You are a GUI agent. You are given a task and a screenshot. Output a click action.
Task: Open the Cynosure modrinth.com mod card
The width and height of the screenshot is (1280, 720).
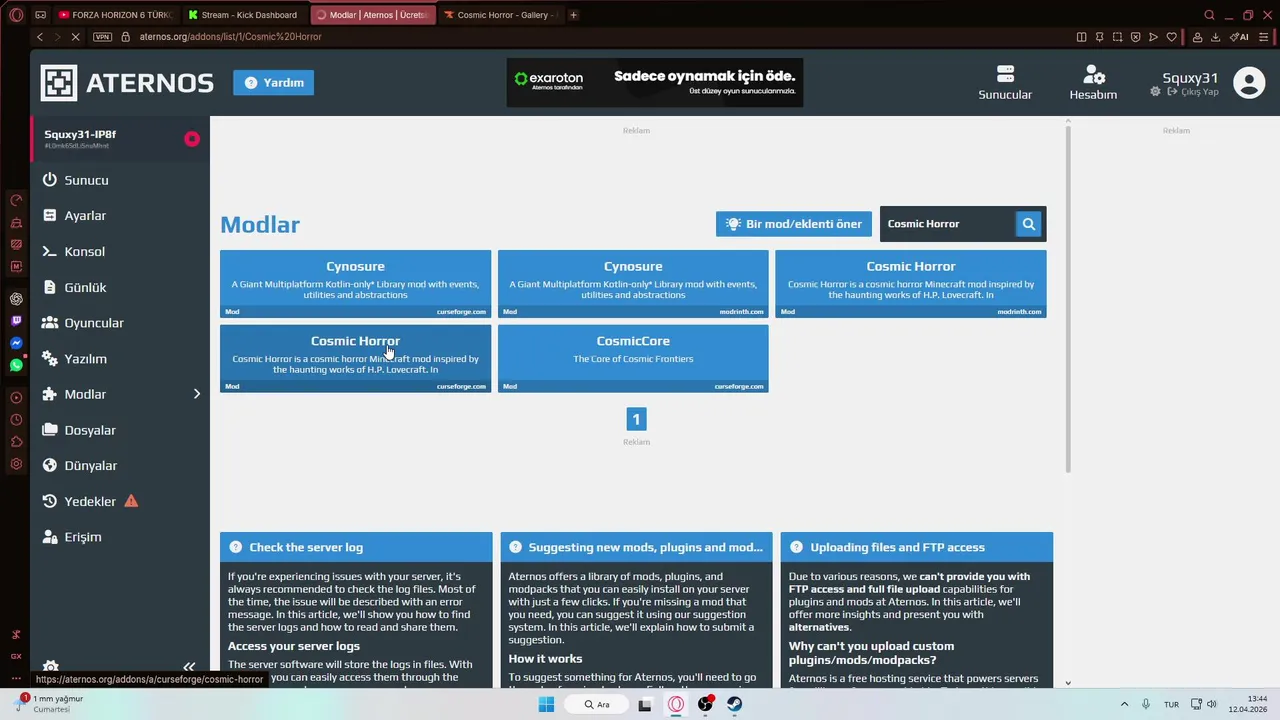[633, 284]
